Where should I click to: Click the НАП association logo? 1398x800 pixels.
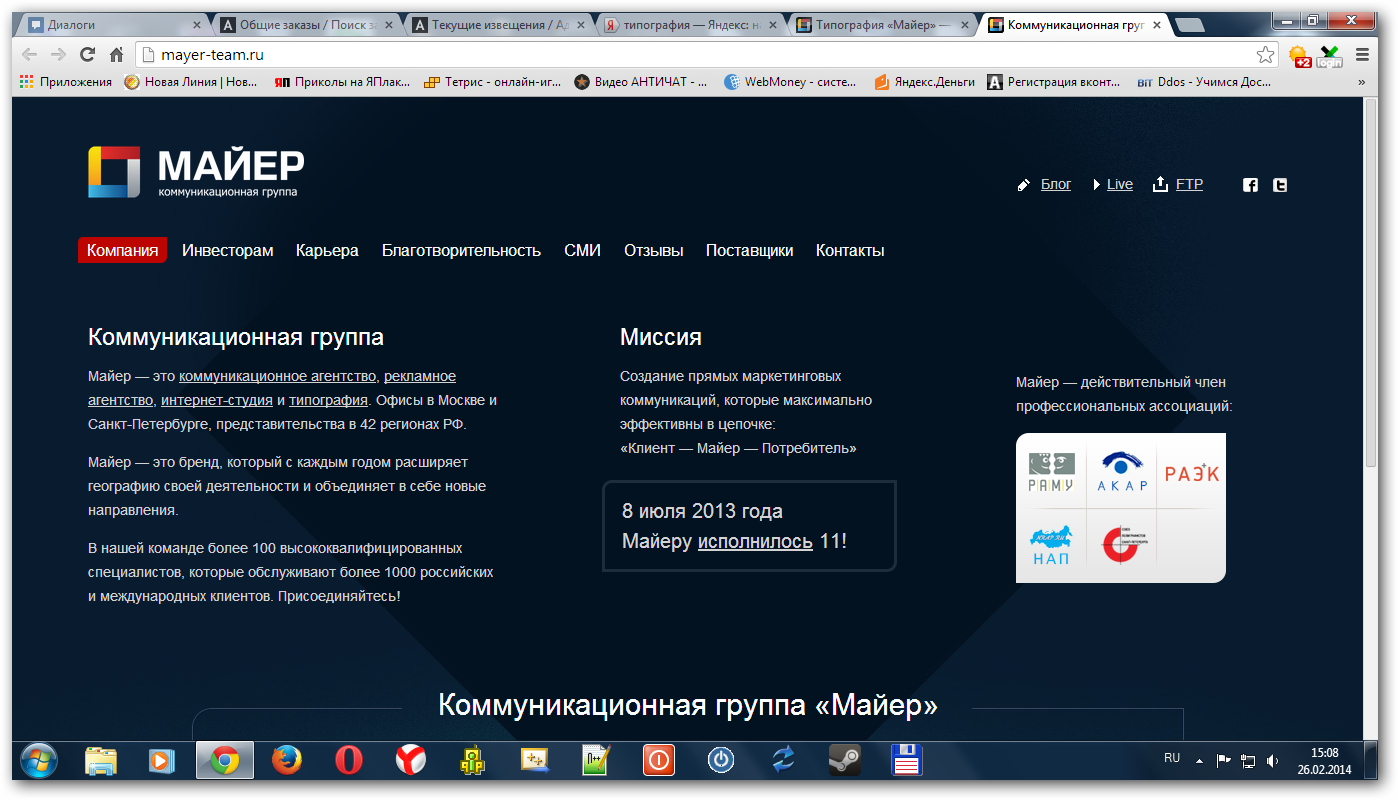(1050, 545)
